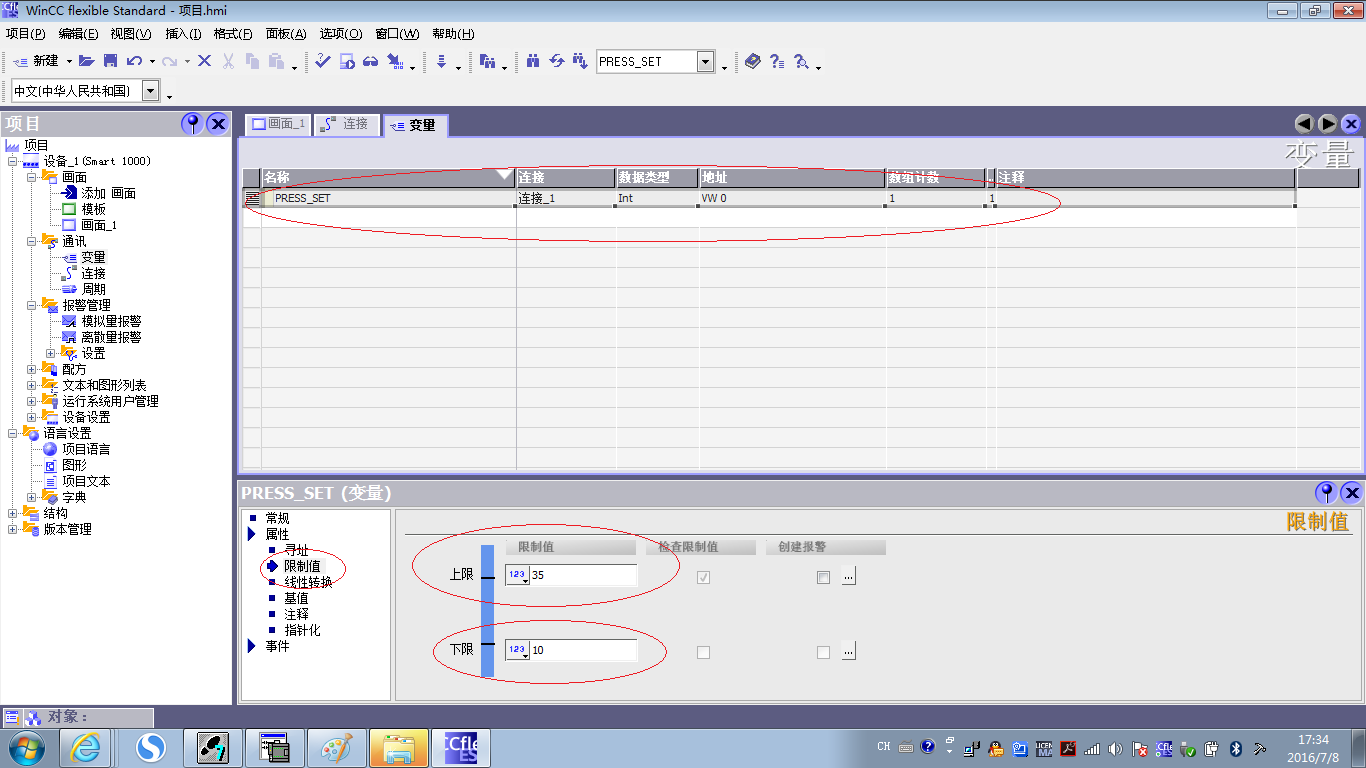Close the PRESS_SET properties panel
1366x768 pixels.
[x=1351, y=492]
